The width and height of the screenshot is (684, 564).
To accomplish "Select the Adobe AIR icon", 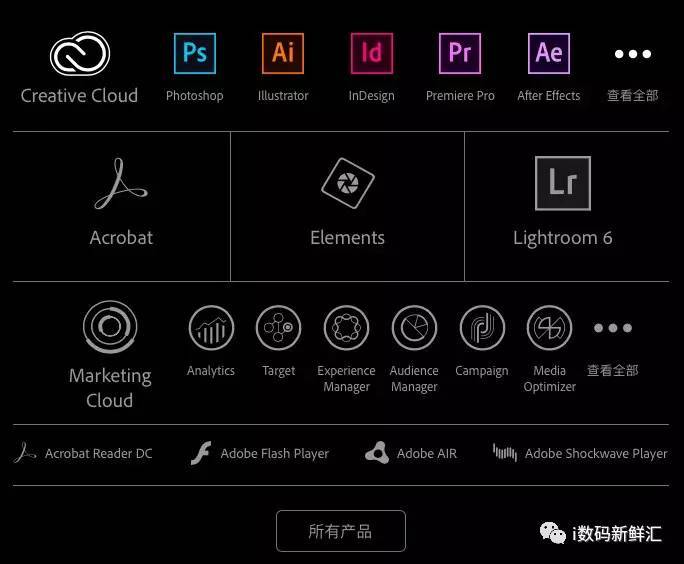I will 377,453.
